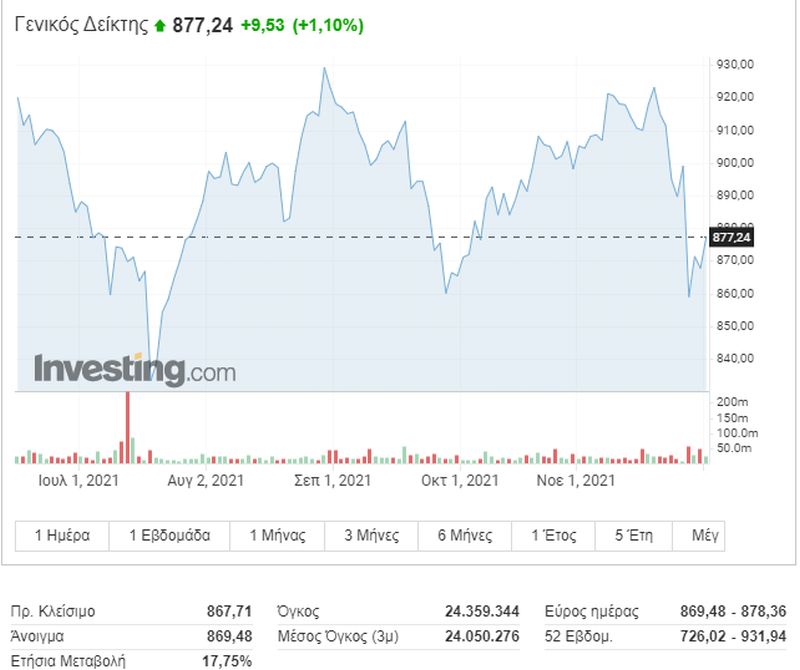Click the black 877,24 price label on the axis
The width and height of the screenshot is (800, 670).
point(731,237)
